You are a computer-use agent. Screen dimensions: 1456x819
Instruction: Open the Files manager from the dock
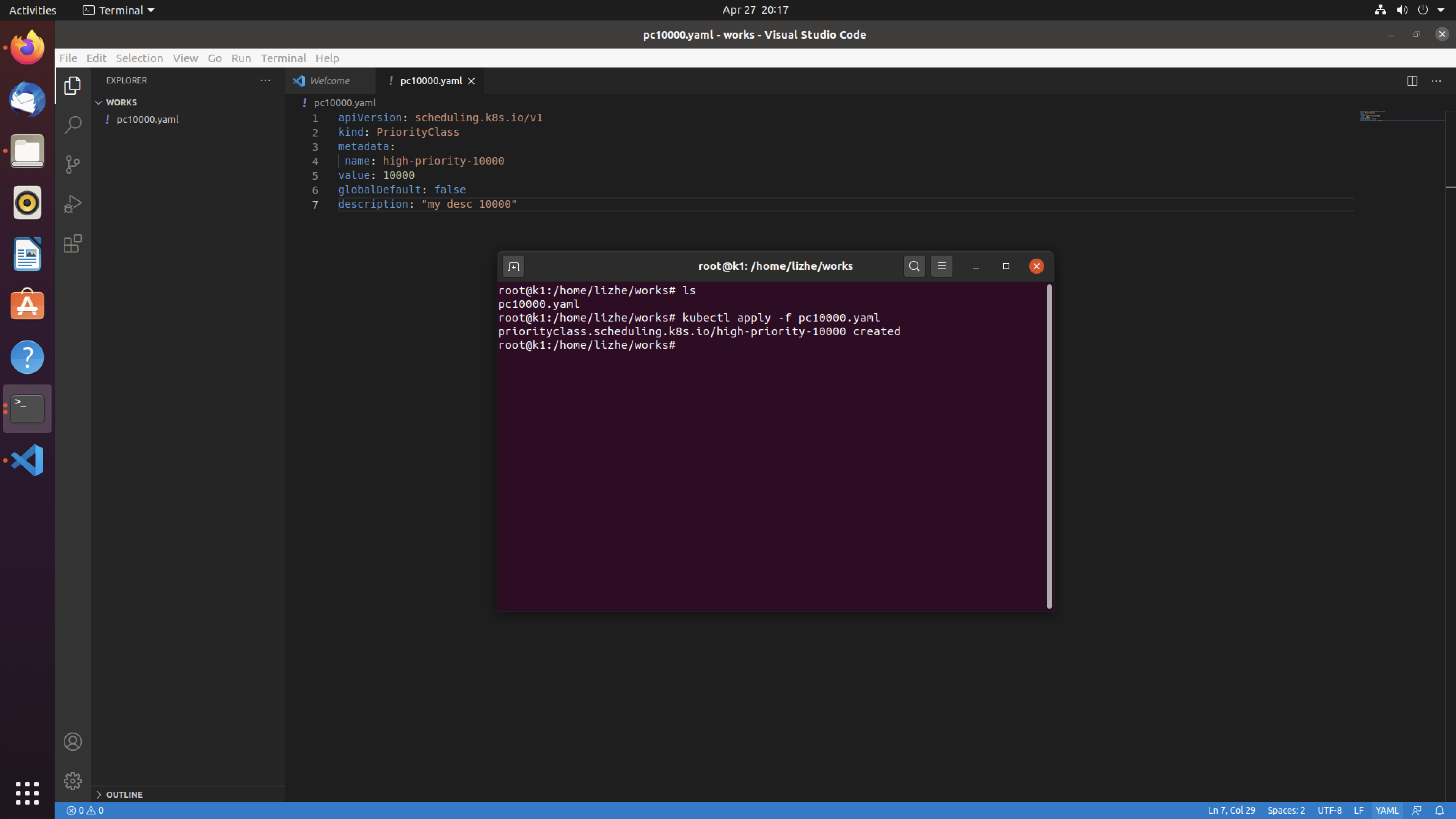coord(27,151)
